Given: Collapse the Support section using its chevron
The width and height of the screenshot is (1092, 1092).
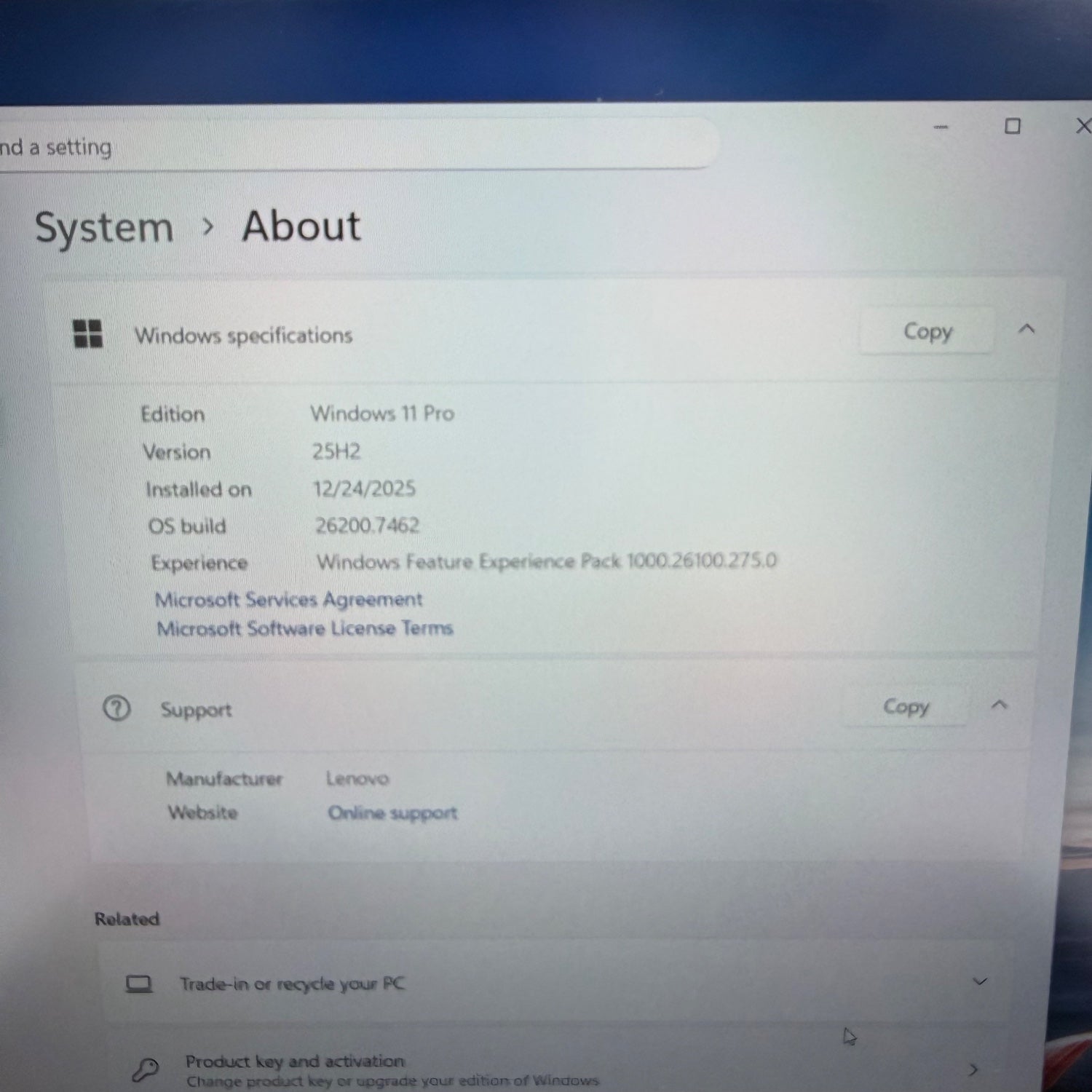Looking at the screenshot, I should (1000, 705).
